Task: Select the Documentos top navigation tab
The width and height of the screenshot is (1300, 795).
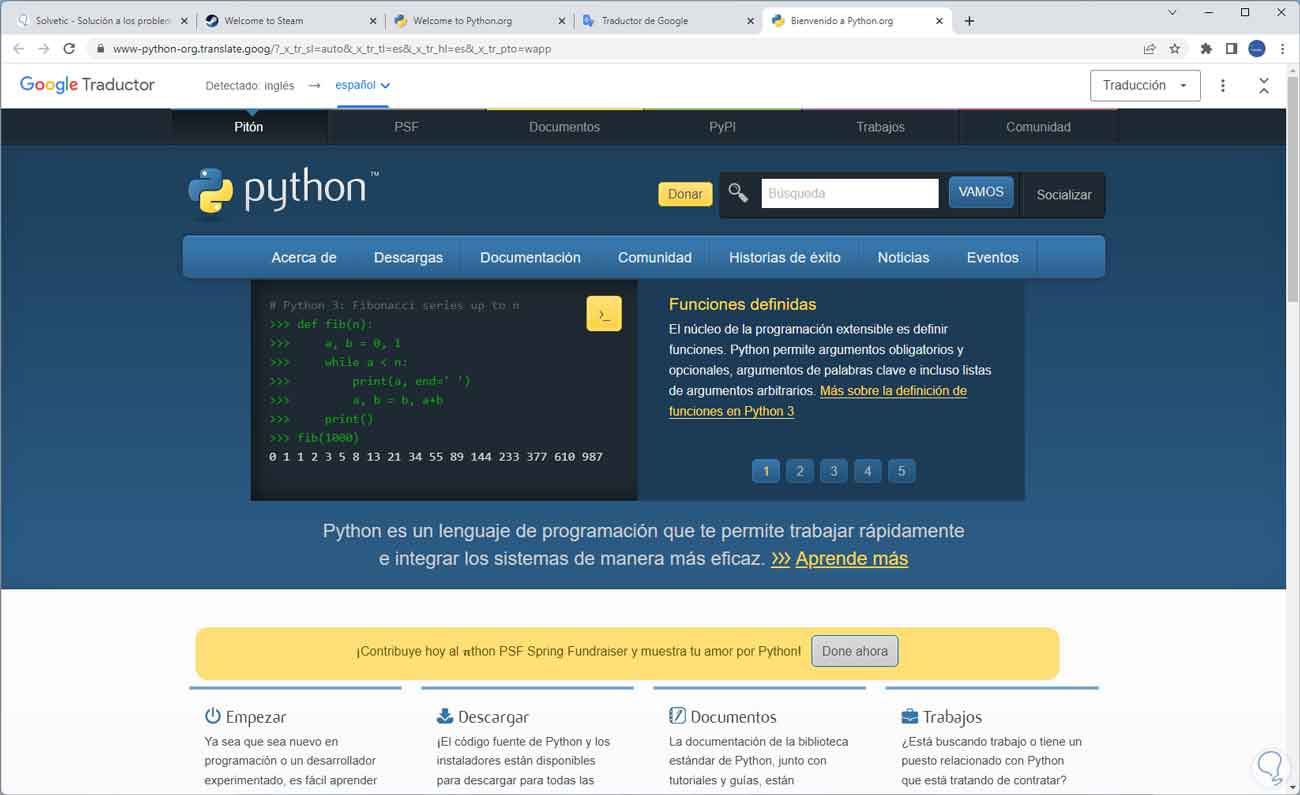Action: click(565, 127)
